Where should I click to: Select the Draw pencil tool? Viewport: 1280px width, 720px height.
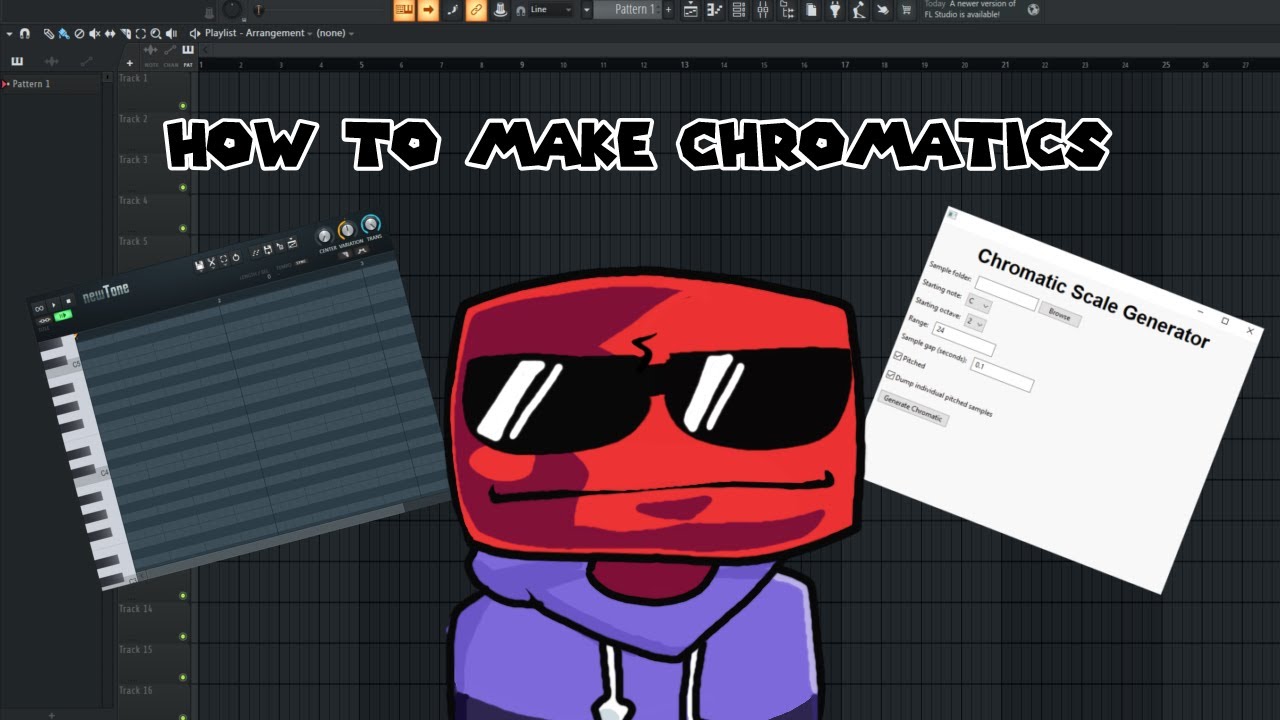[x=49, y=34]
